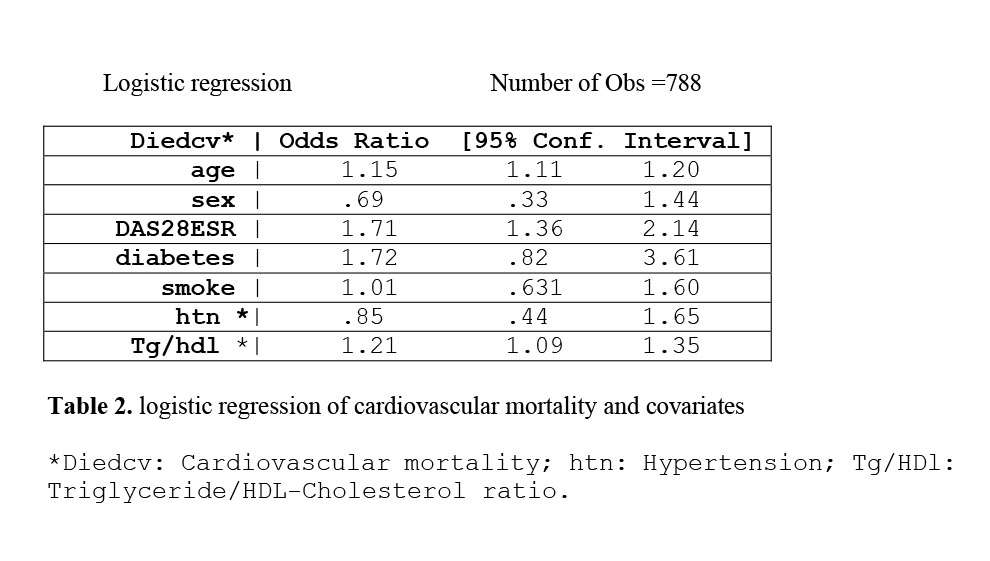Select the "age" row label
The width and height of the screenshot is (990, 561).
[x=213, y=171]
